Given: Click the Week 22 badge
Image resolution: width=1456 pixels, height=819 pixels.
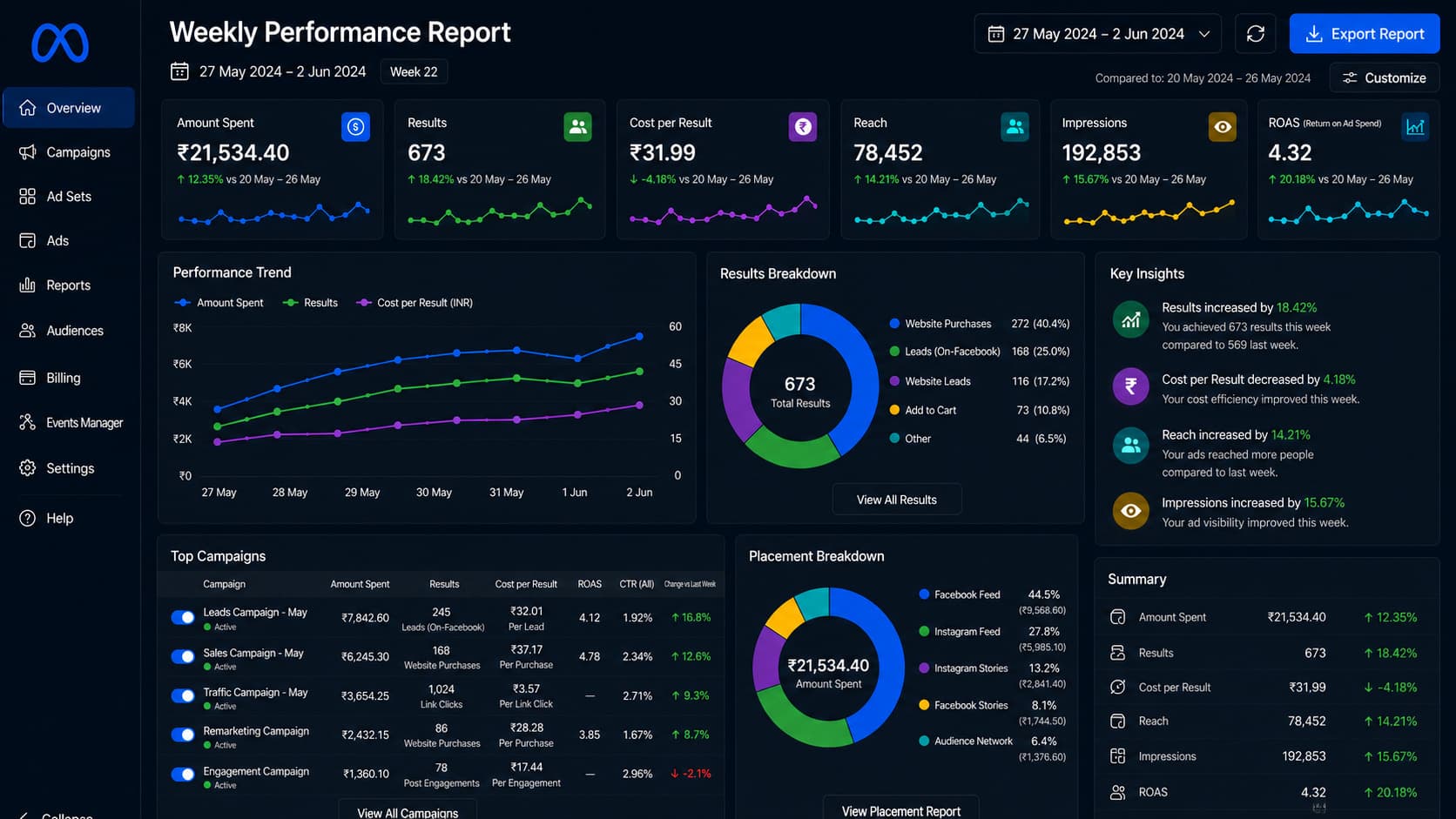Looking at the screenshot, I should click(x=414, y=71).
